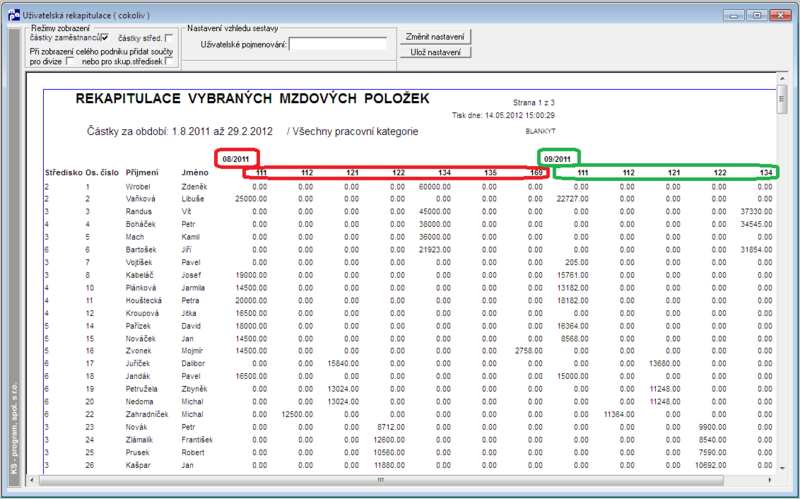Check the 'pro divize' checkbox

(70, 61)
